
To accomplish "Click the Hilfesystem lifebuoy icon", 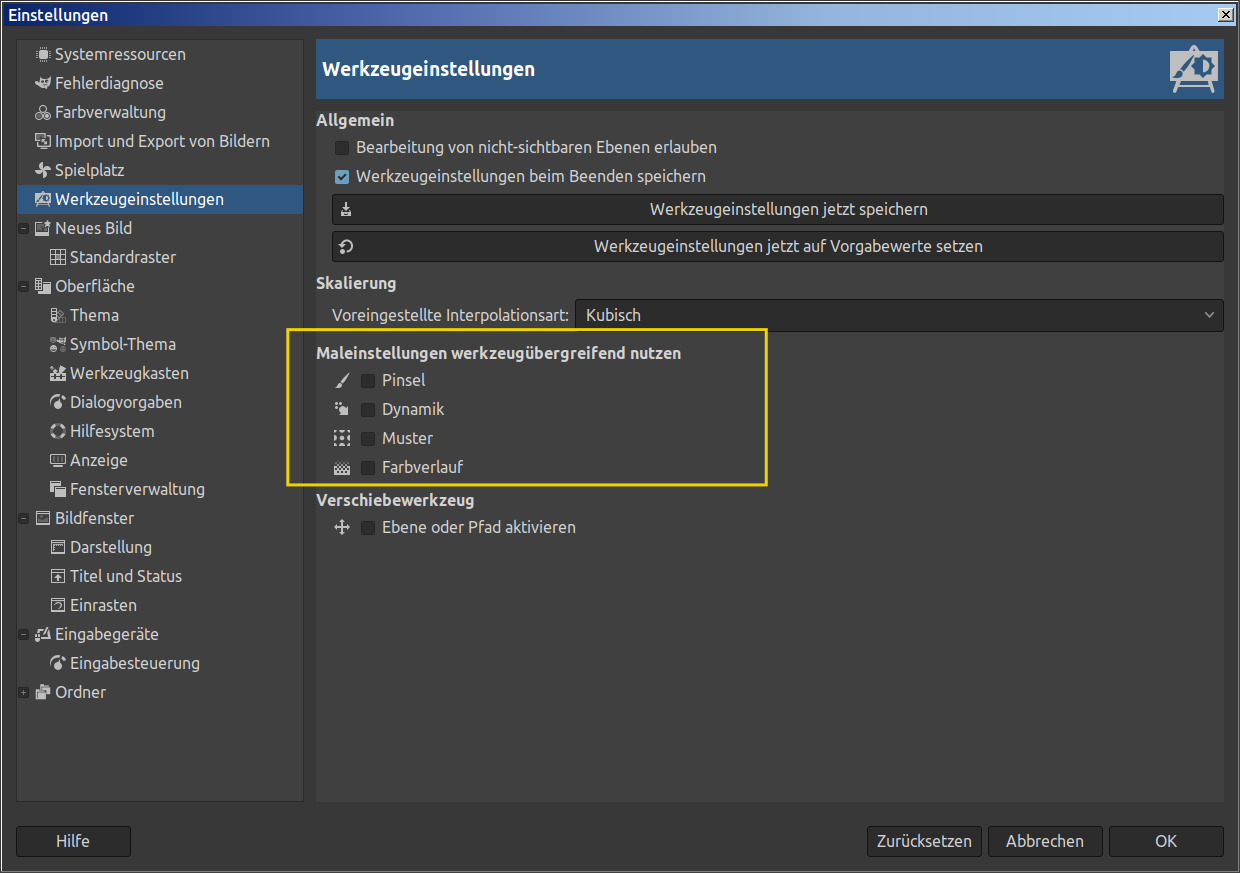I will [58, 431].
